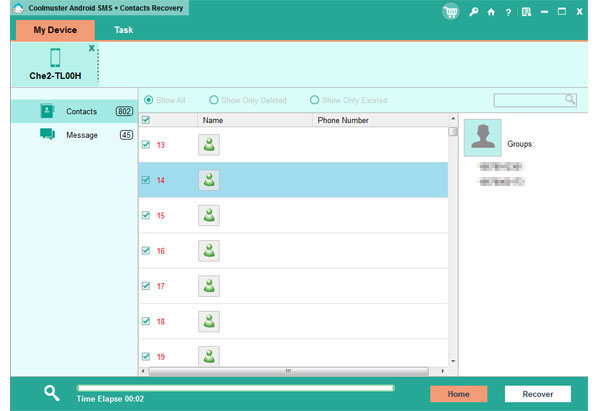Screen dimensions: 600x411
Task: Select the Che2-TL00H phone device icon
Action: 55,58
